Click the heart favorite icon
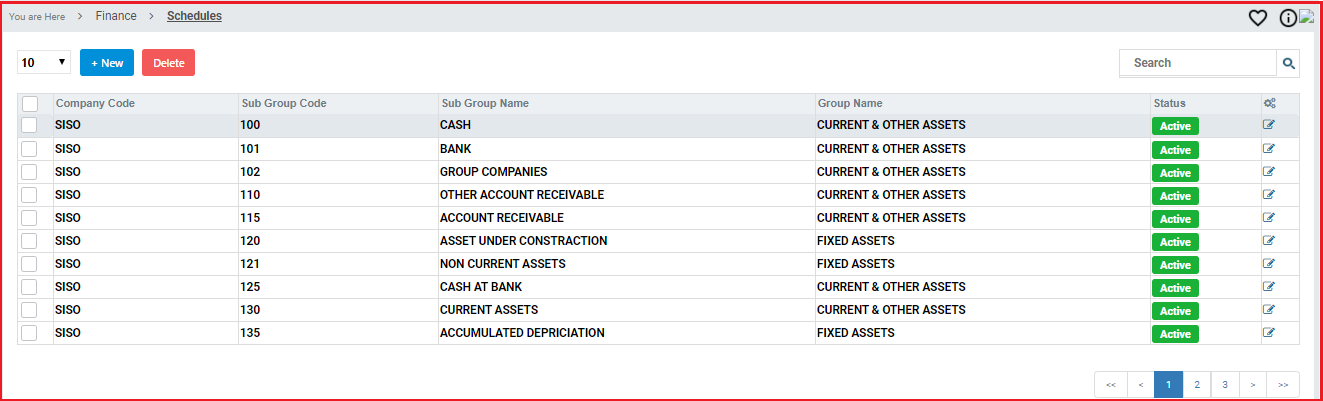 (x=1258, y=18)
